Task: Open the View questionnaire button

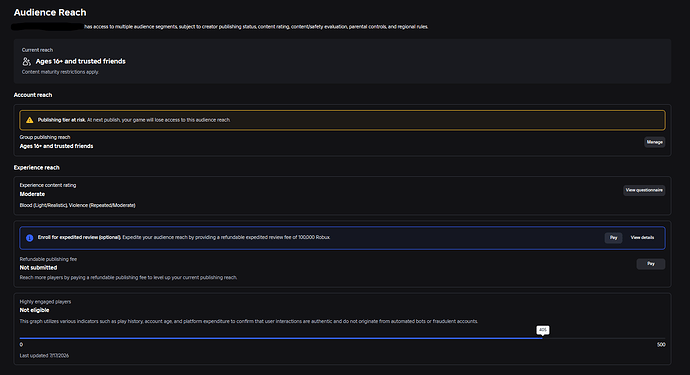Action: [x=644, y=190]
